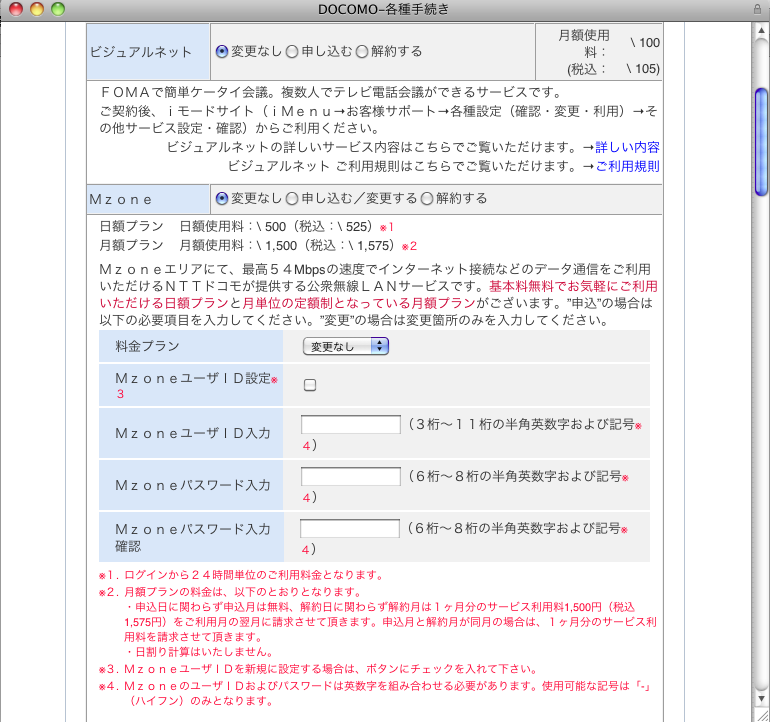Click footnote ※3 about ユーザID新規設定
This screenshot has height=722, width=770.
[x=318, y=669]
